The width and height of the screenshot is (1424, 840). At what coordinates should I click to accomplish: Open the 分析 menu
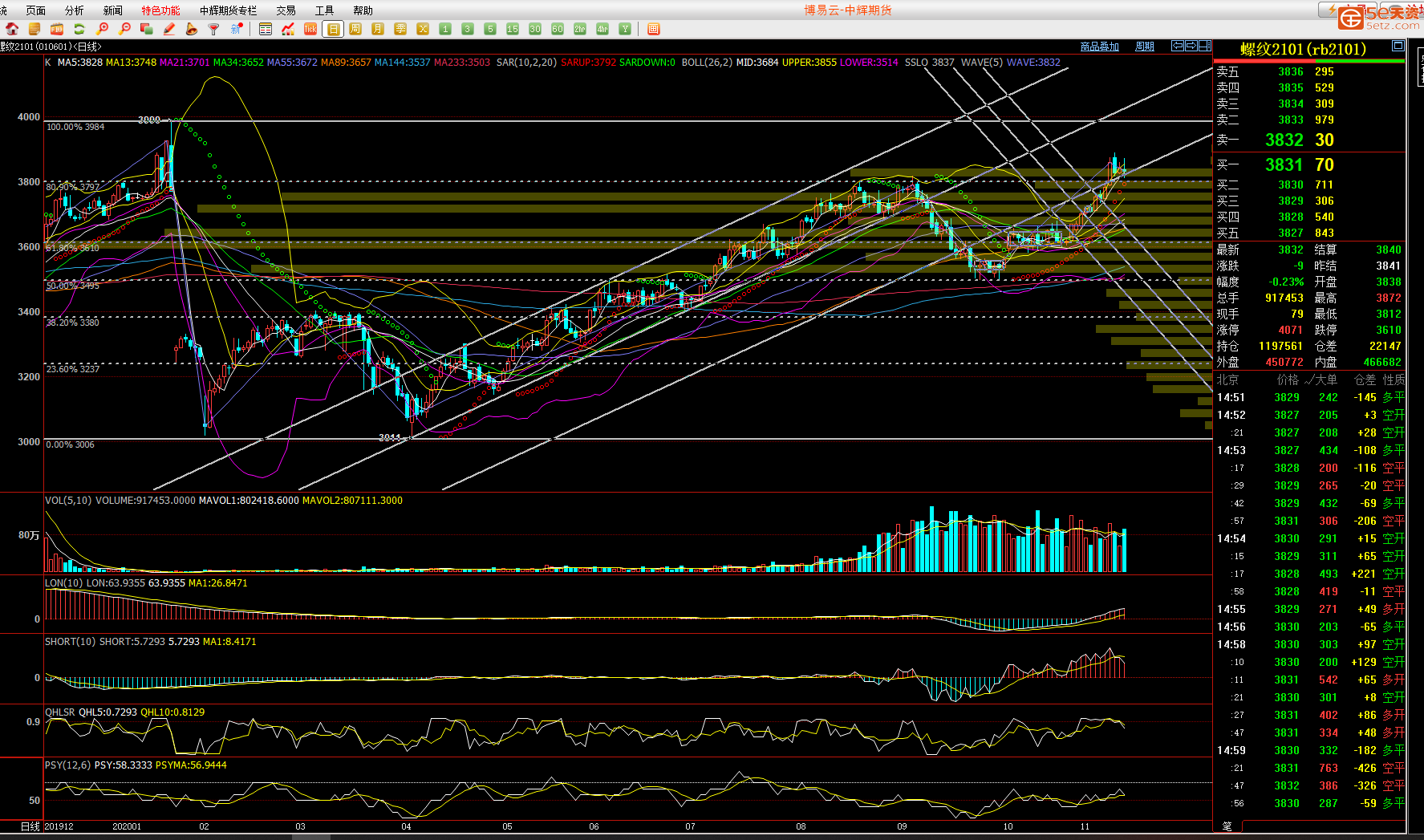tap(75, 10)
